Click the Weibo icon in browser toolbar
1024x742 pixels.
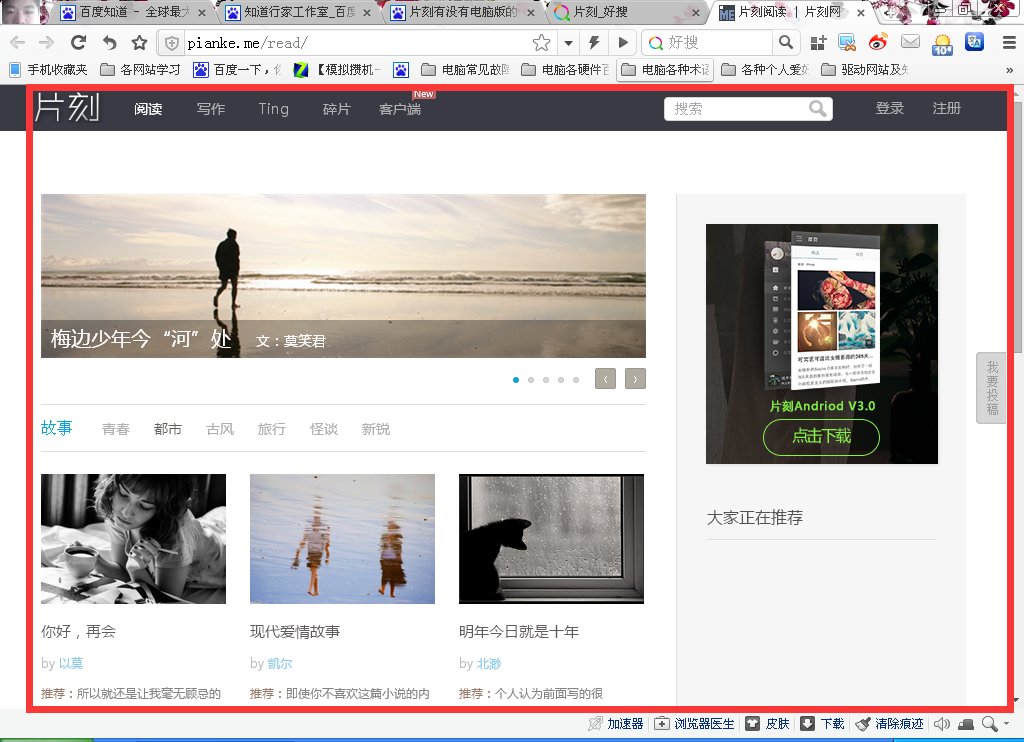coord(878,43)
